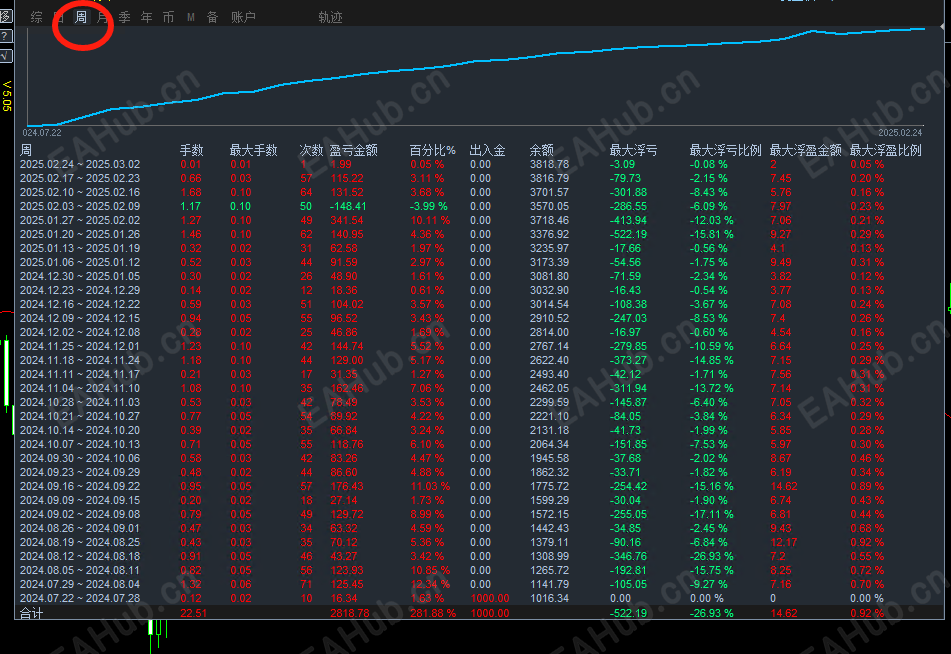Click the 最大浮盈比例 column header
Image resolution: width=951 pixels, height=654 pixels.
click(x=885, y=150)
